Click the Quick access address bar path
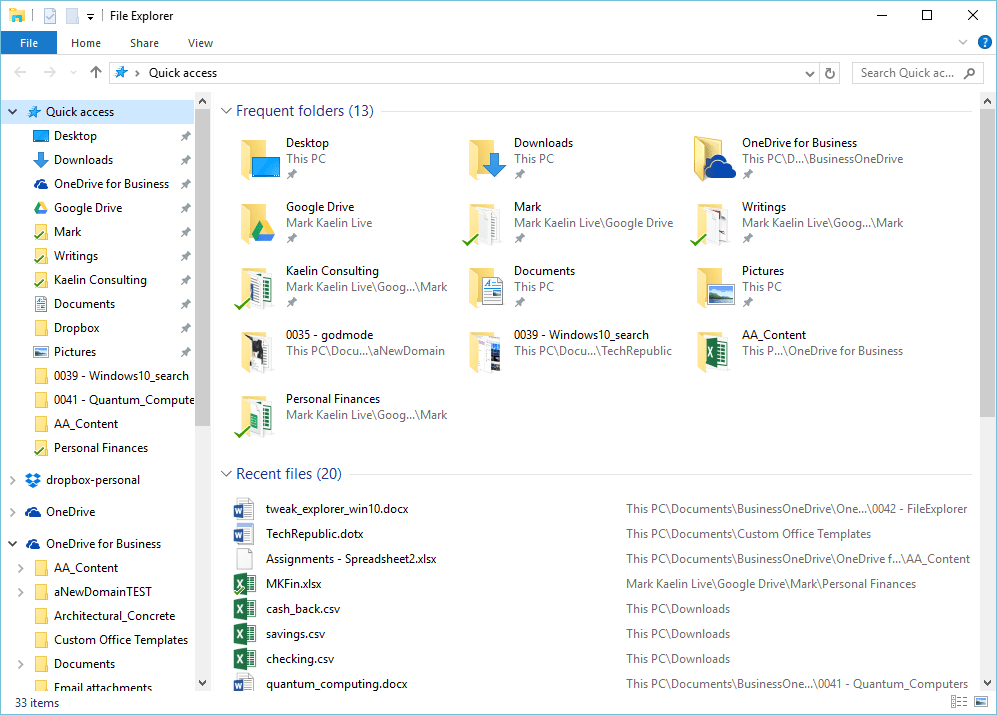The width and height of the screenshot is (997, 715). [182, 73]
